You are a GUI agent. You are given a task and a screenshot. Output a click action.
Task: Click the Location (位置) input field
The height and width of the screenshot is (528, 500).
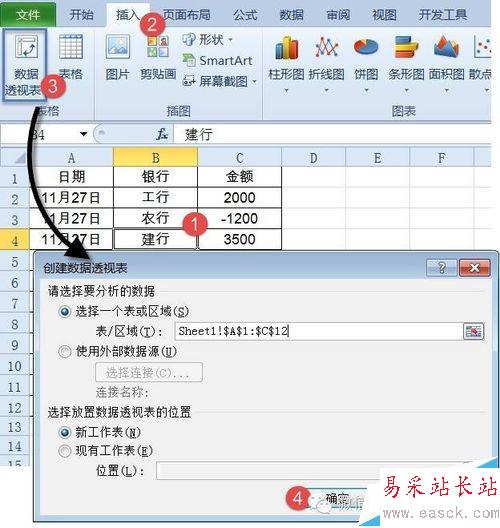[x=268, y=471]
